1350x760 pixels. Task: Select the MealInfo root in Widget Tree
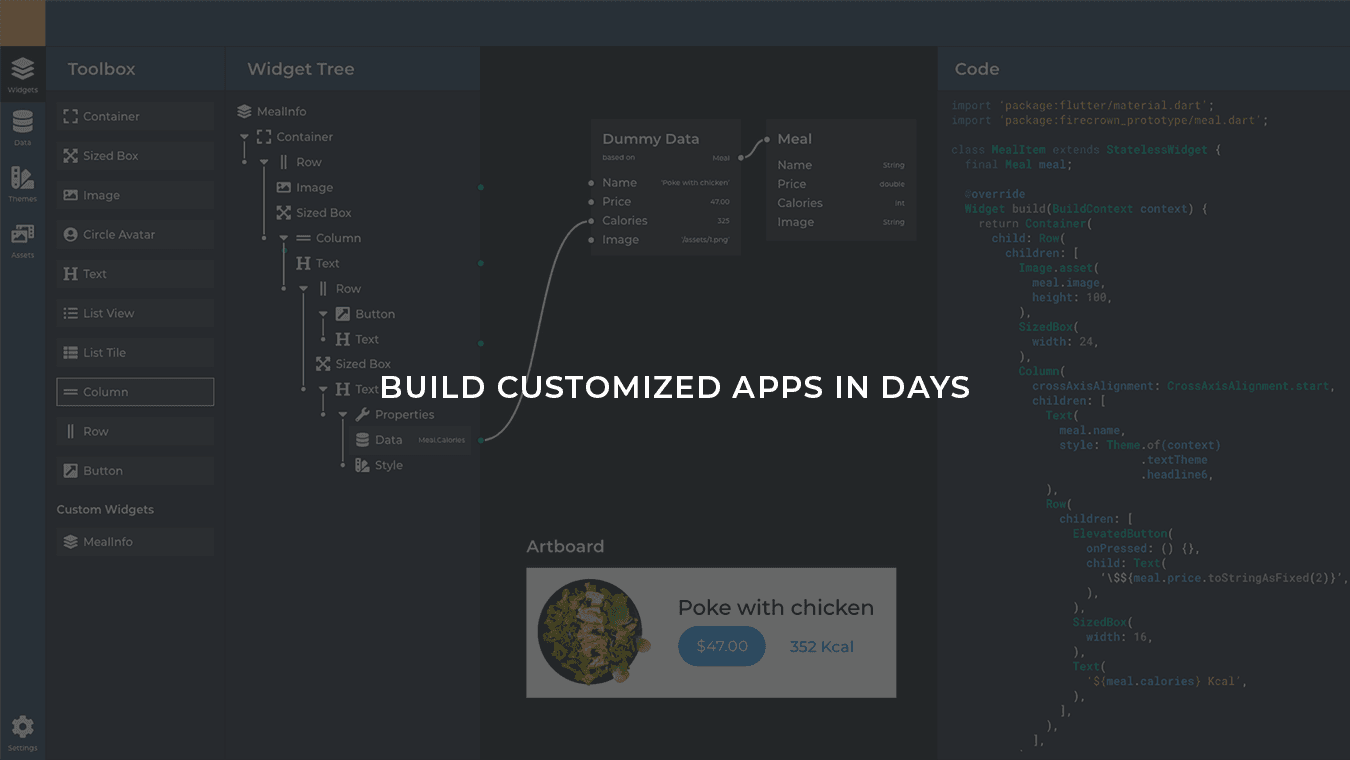[272, 112]
